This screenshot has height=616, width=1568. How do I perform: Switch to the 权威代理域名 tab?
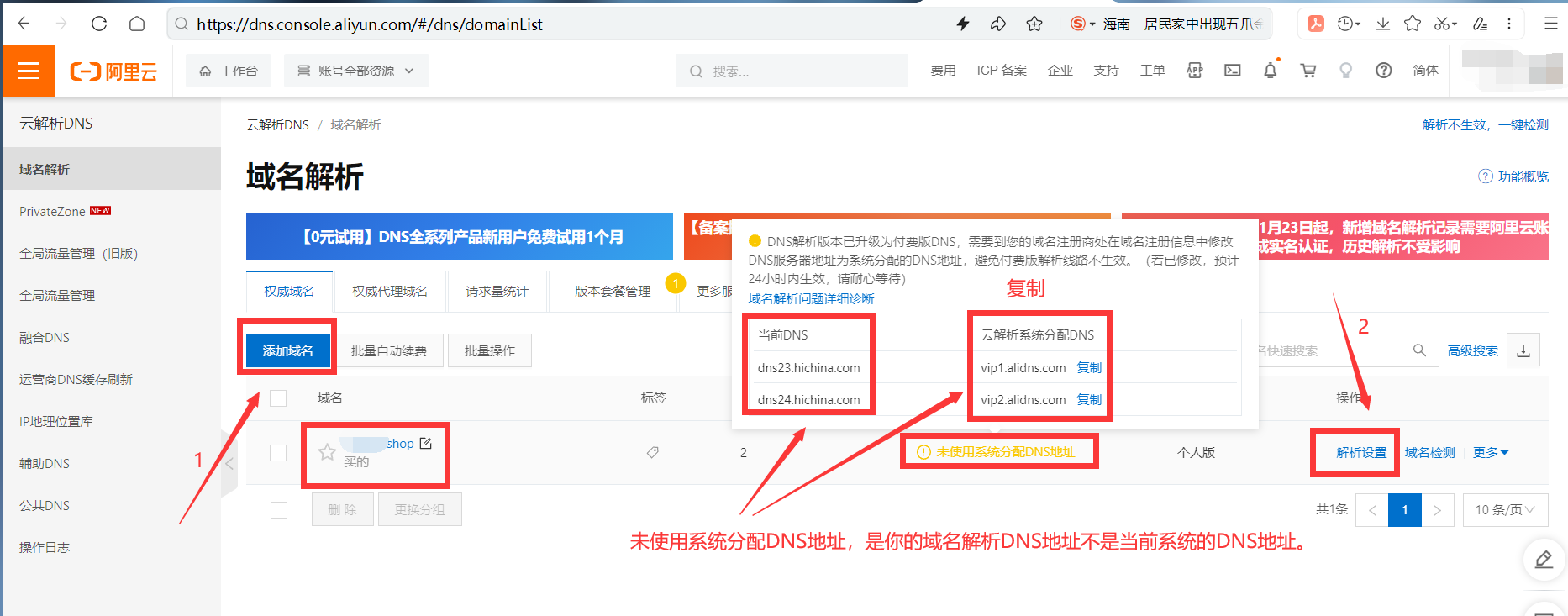390,291
